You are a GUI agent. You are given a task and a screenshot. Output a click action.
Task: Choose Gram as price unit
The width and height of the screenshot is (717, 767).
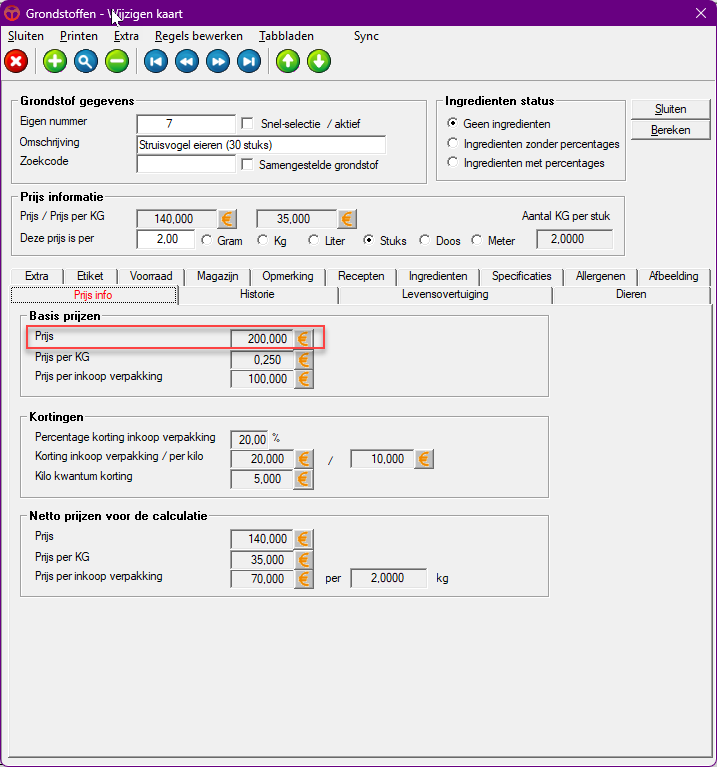(x=207, y=240)
